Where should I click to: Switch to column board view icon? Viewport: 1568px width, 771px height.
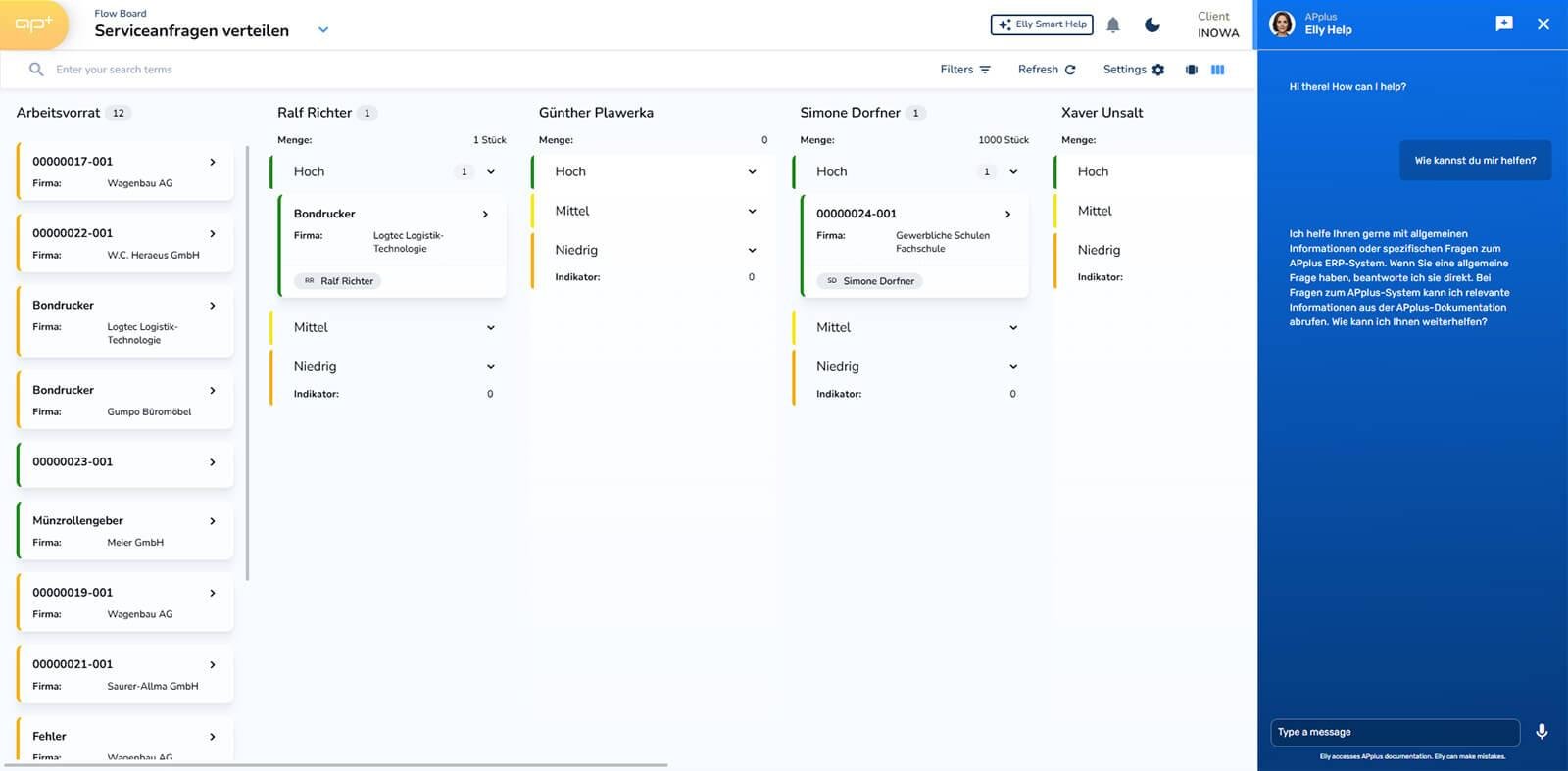click(x=1217, y=70)
